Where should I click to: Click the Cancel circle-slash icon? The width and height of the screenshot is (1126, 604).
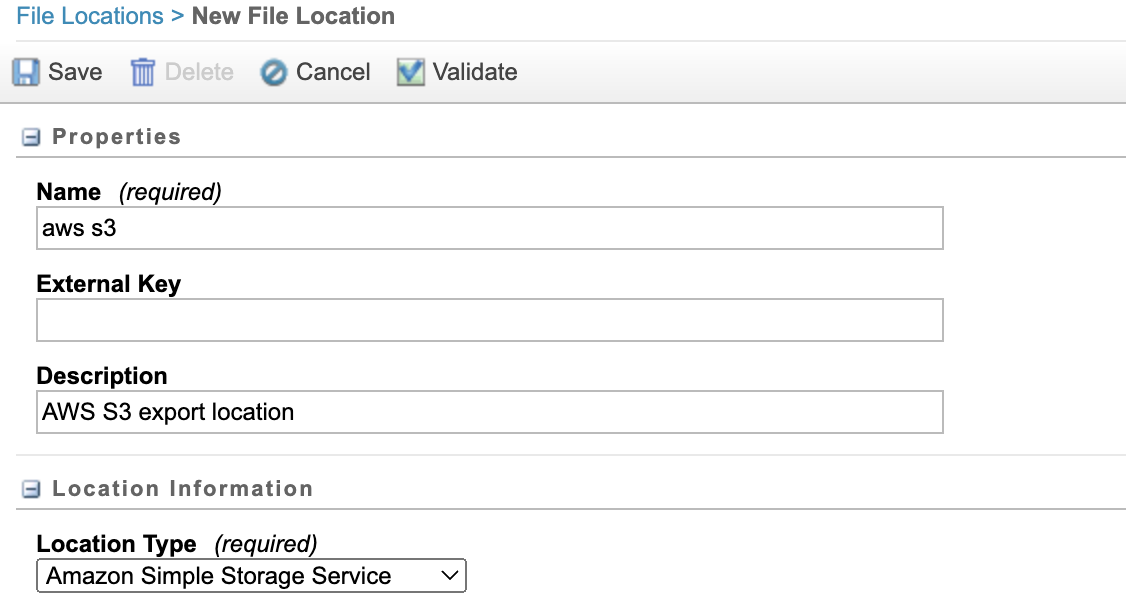click(x=274, y=72)
